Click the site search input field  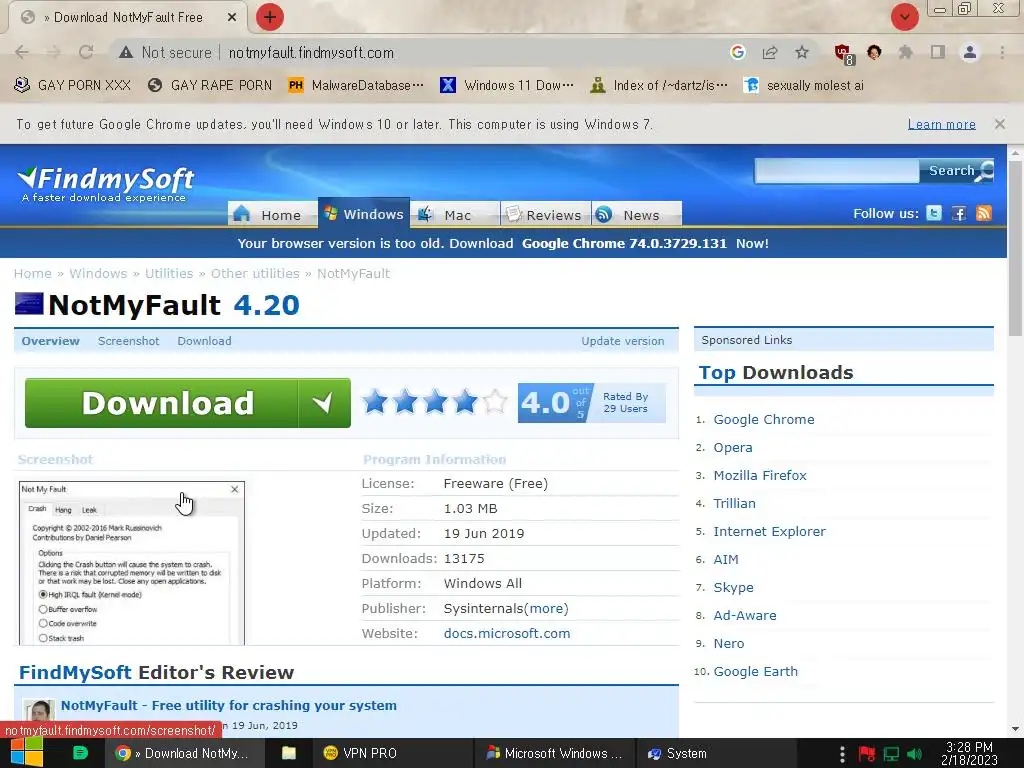(x=837, y=171)
